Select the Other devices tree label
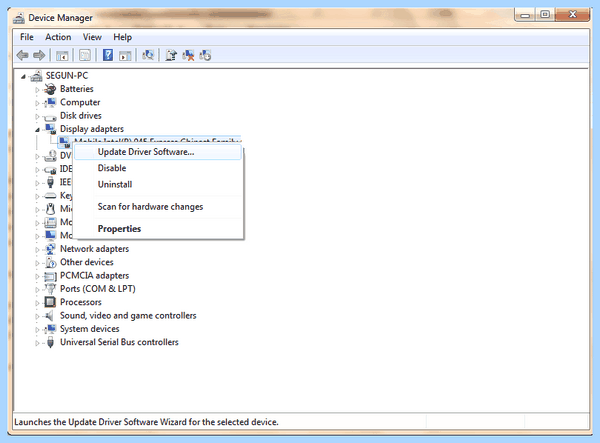This screenshot has height=443, width=600. point(87,262)
